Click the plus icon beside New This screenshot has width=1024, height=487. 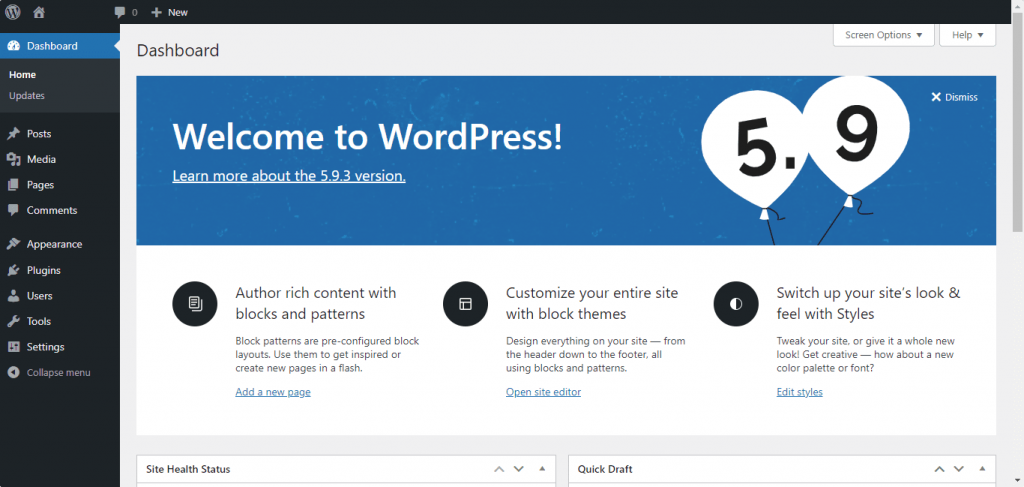(156, 12)
